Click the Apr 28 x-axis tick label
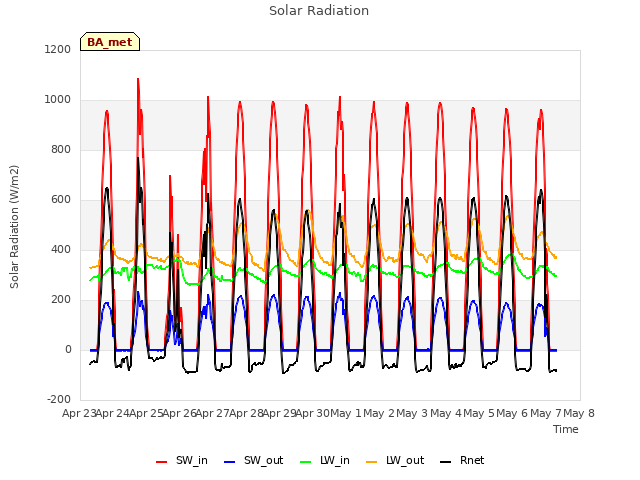 point(246,413)
